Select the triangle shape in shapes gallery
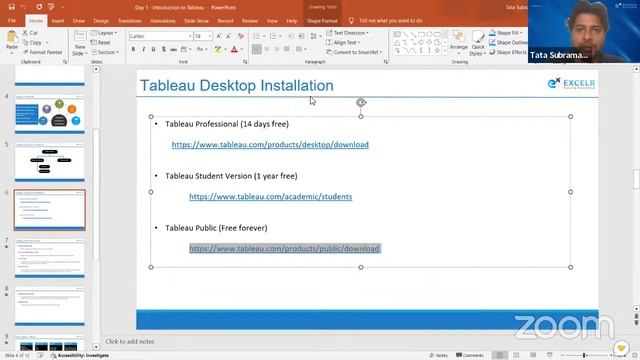This screenshot has height=360, width=640. 397,42
